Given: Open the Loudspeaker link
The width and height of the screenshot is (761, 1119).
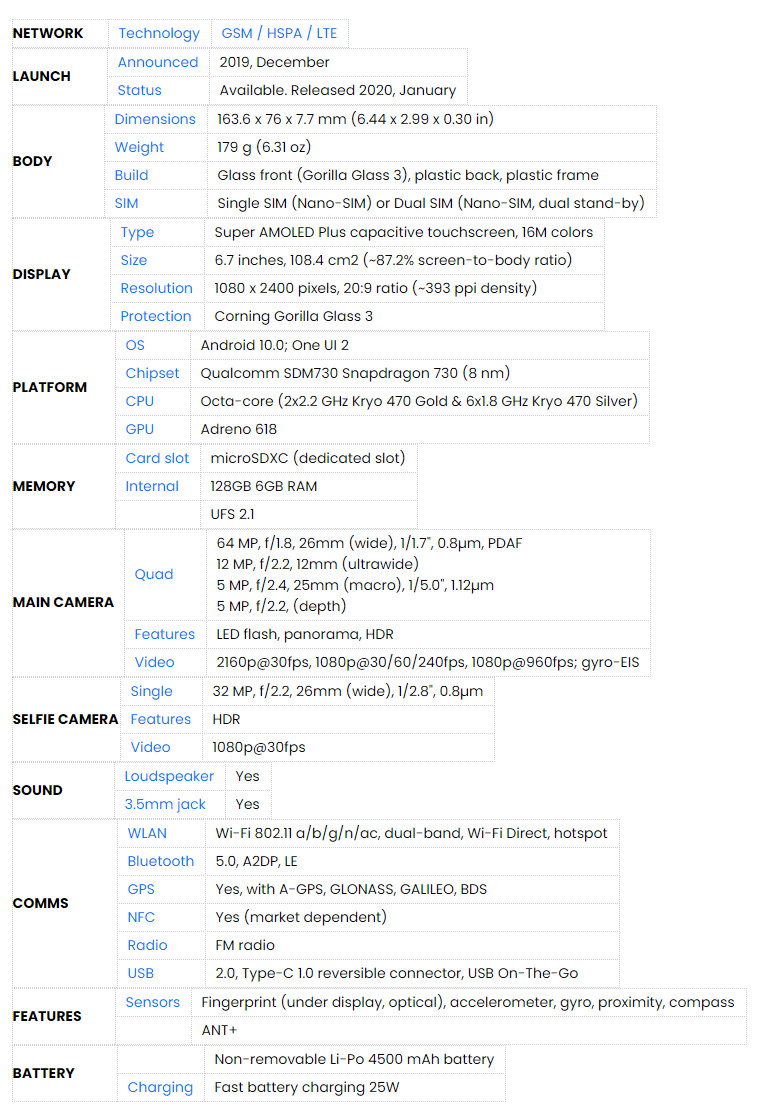Looking at the screenshot, I should (x=169, y=776).
